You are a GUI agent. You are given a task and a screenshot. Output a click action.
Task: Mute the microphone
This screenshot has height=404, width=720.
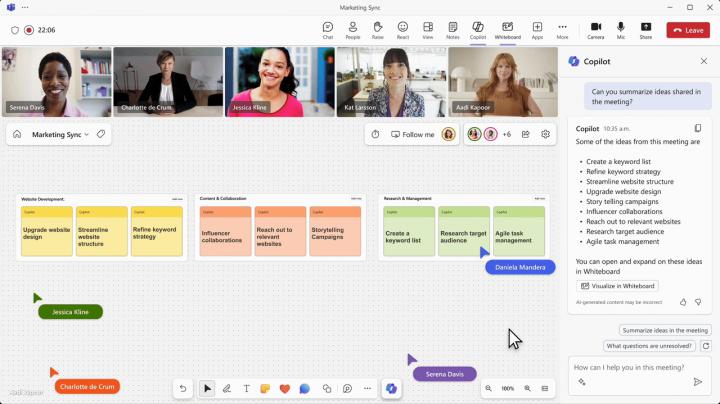[621, 29]
